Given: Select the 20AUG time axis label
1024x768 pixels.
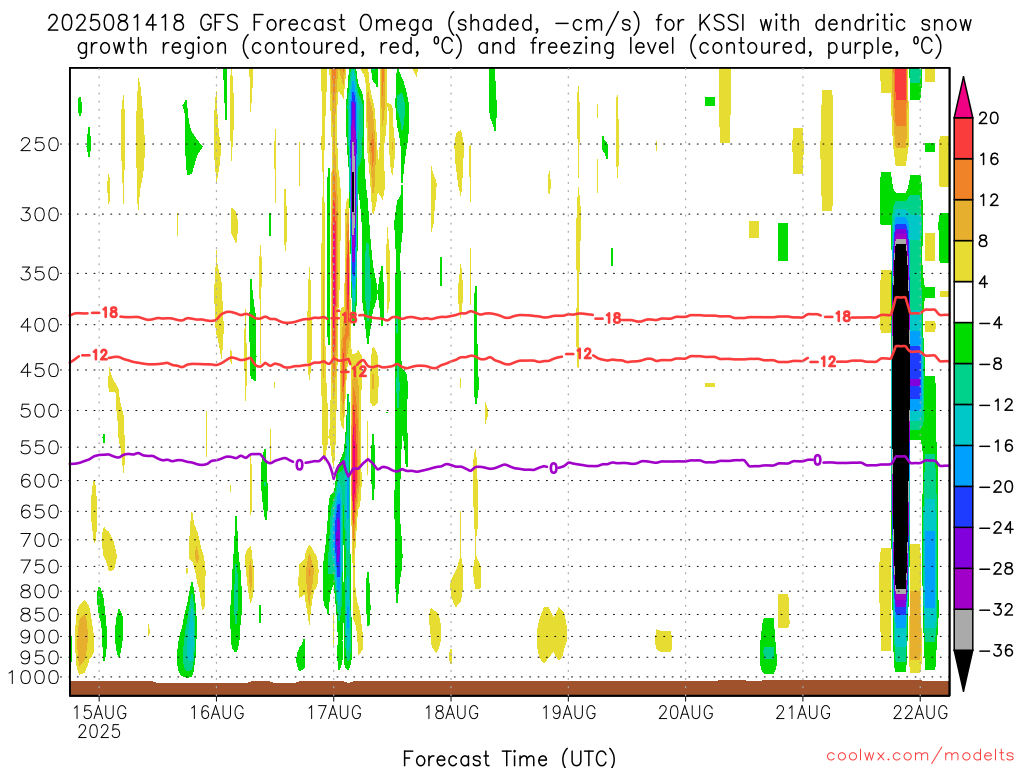Looking at the screenshot, I should pos(686,712).
